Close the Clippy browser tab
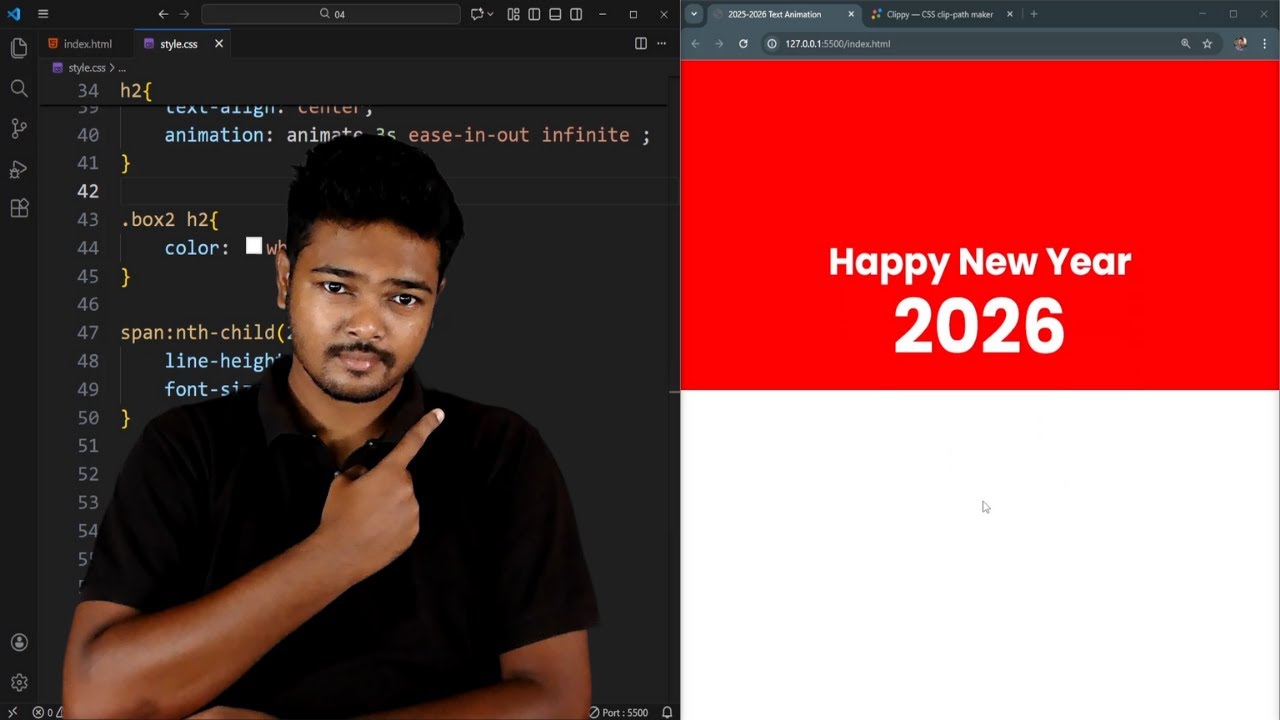Viewport: 1280px width, 720px height. 1010,14
